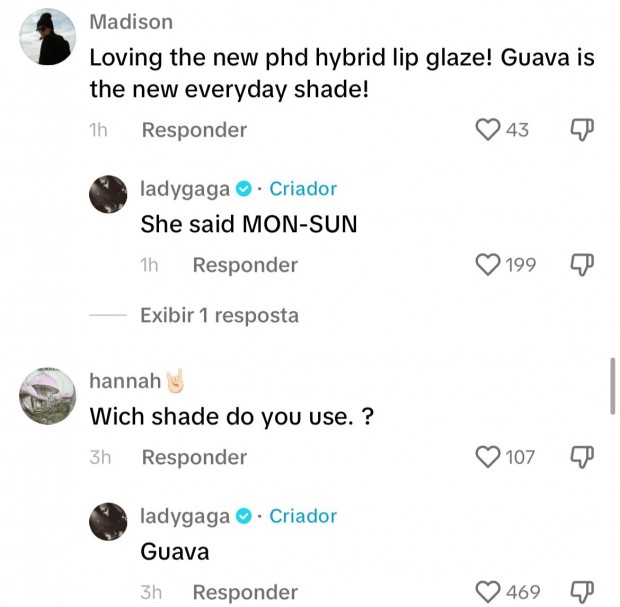Open ladygaga avatar on MON-SUN reply
The height and width of the screenshot is (607, 620).
click(108, 195)
